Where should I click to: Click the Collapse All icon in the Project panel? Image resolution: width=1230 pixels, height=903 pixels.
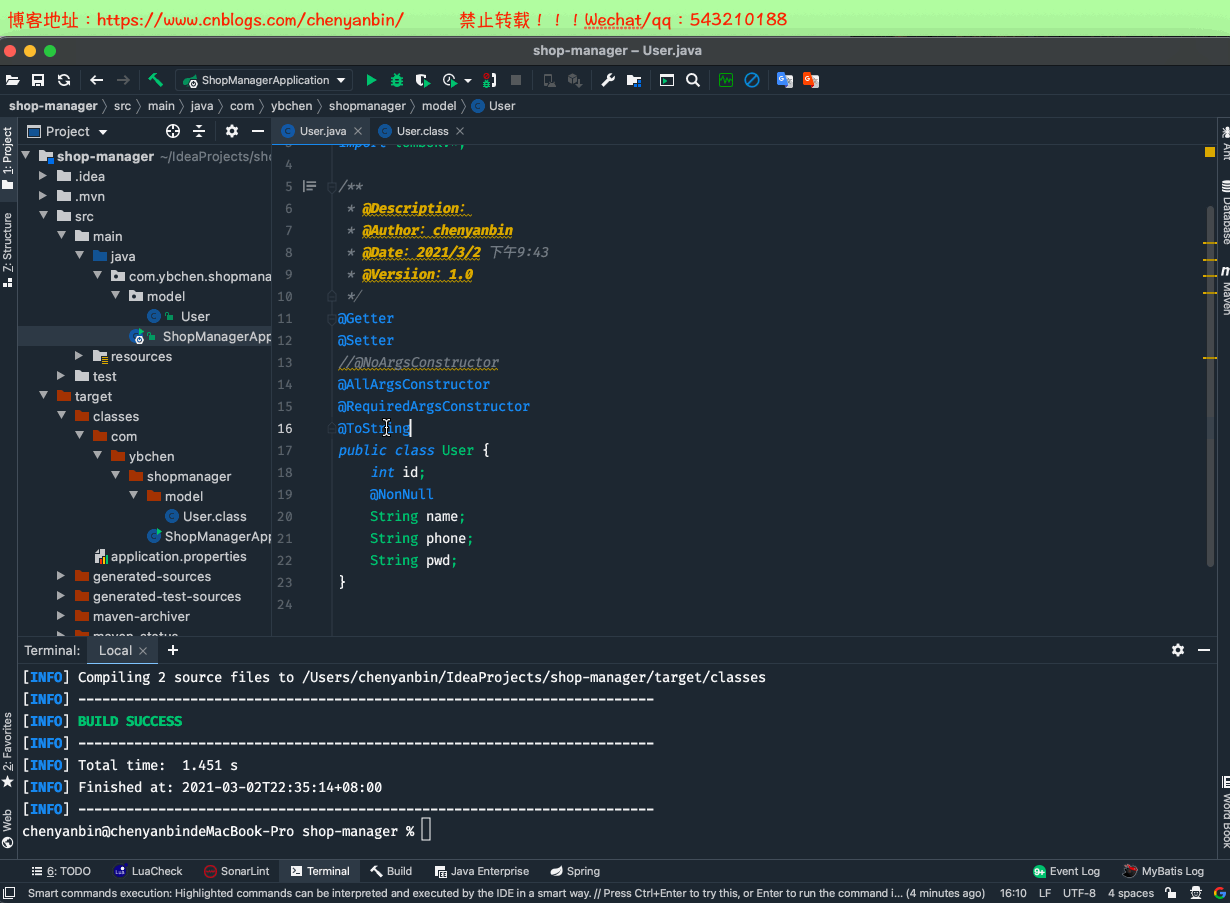point(199,131)
